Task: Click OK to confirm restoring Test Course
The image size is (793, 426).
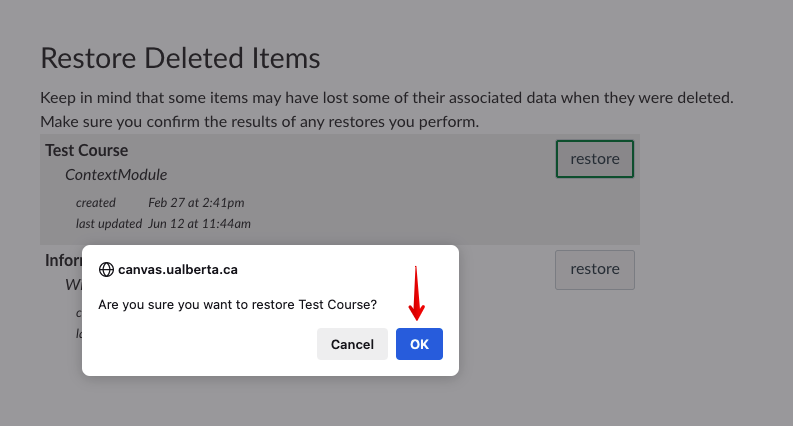Action: point(419,344)
